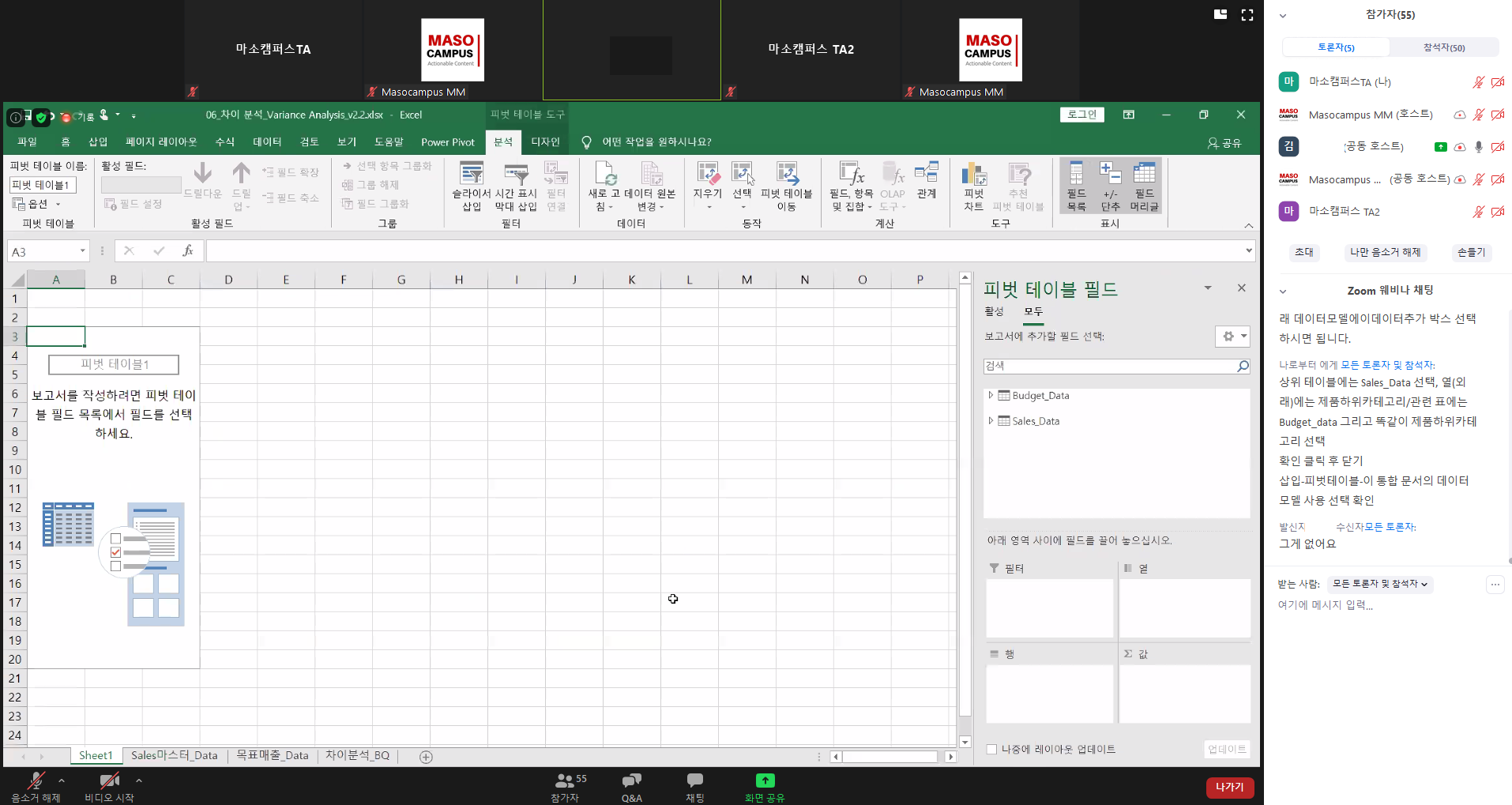Click the Insert Timeline icon
This screenshot has height=805, width=1512.
pos(515,174)
